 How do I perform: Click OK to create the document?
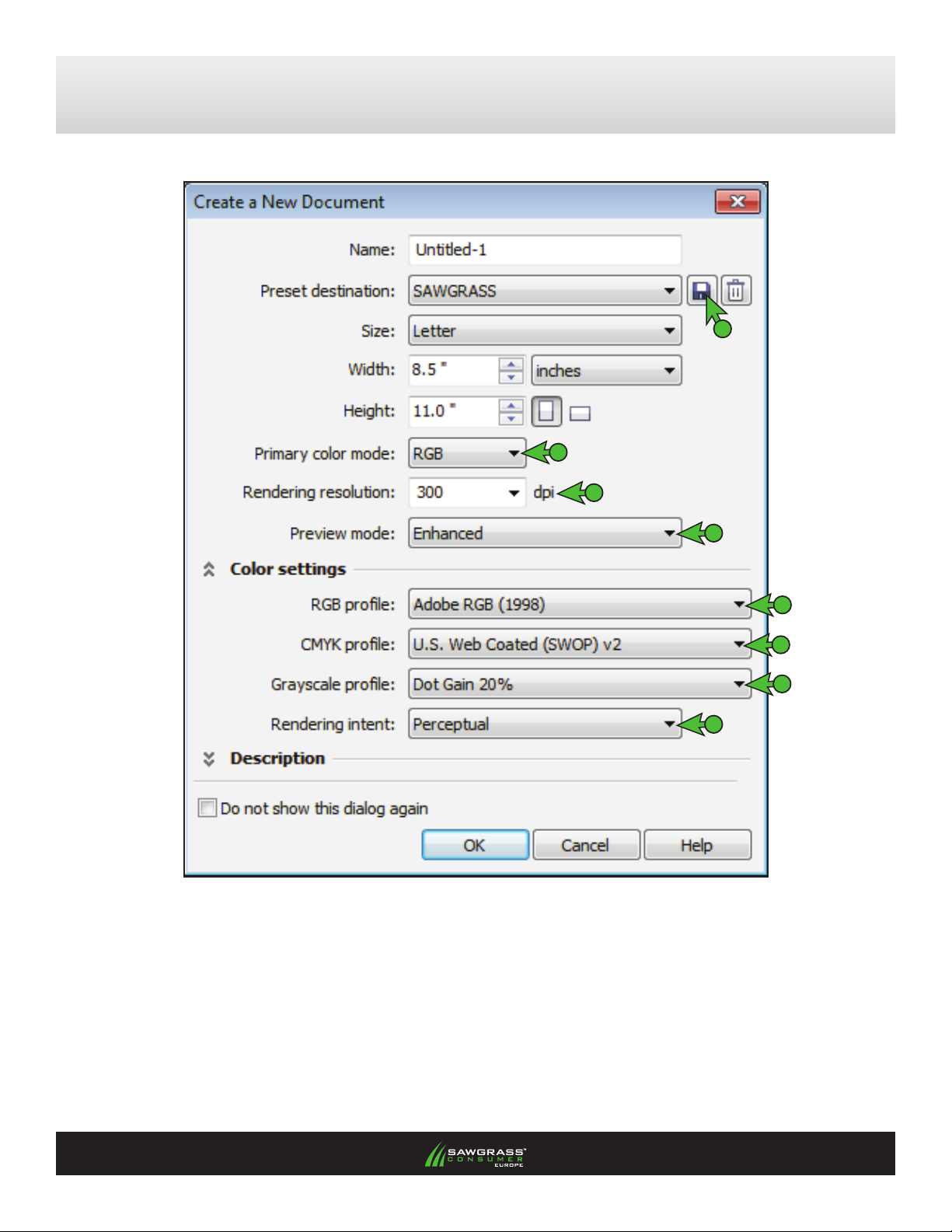pyautogui.click(x=475, y=845)
